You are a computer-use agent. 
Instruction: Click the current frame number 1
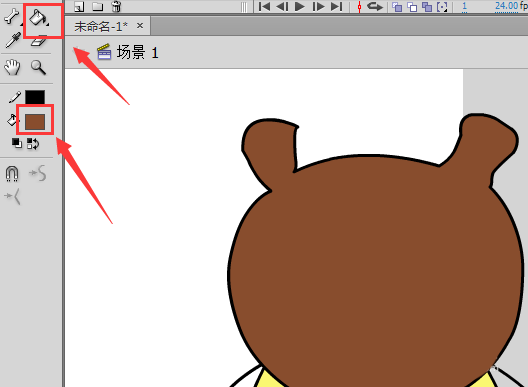(x=464, y=6)
